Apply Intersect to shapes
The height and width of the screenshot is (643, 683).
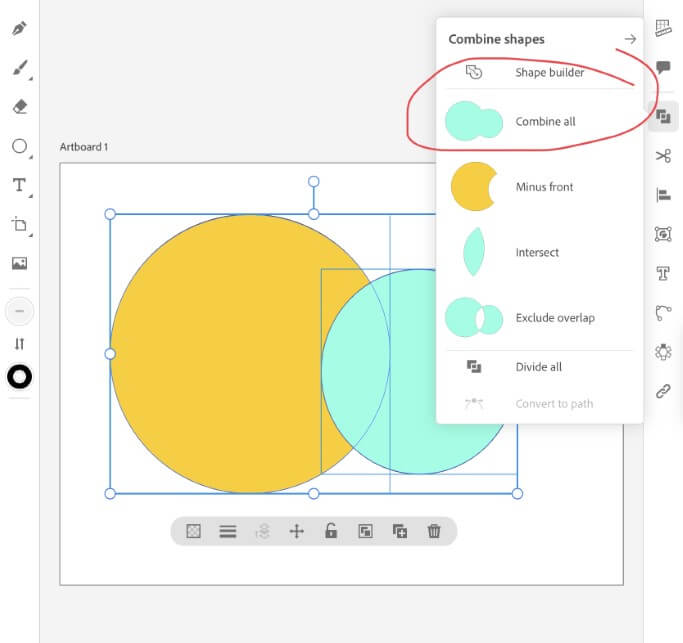point(540,252)
